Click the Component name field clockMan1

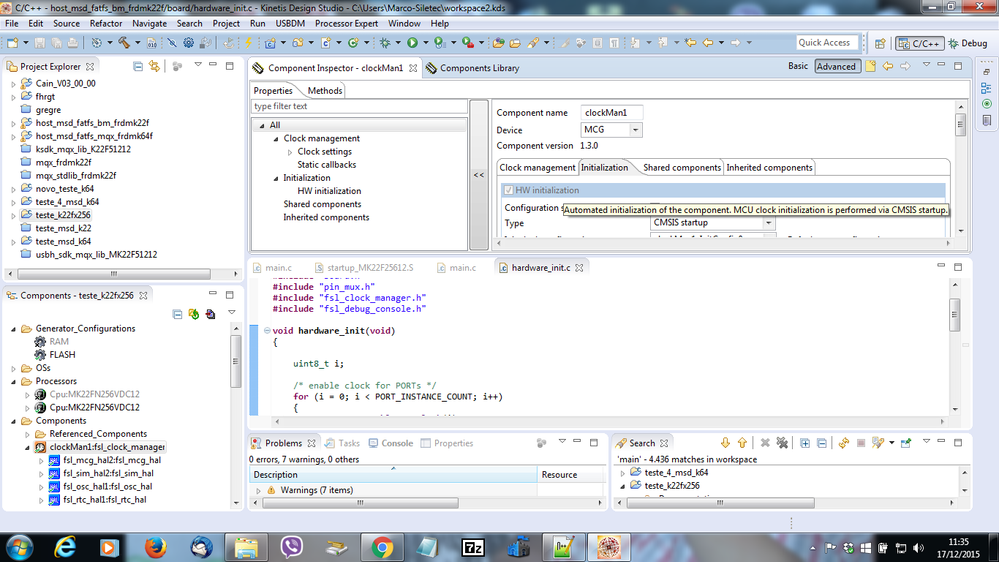coord(612,113)
